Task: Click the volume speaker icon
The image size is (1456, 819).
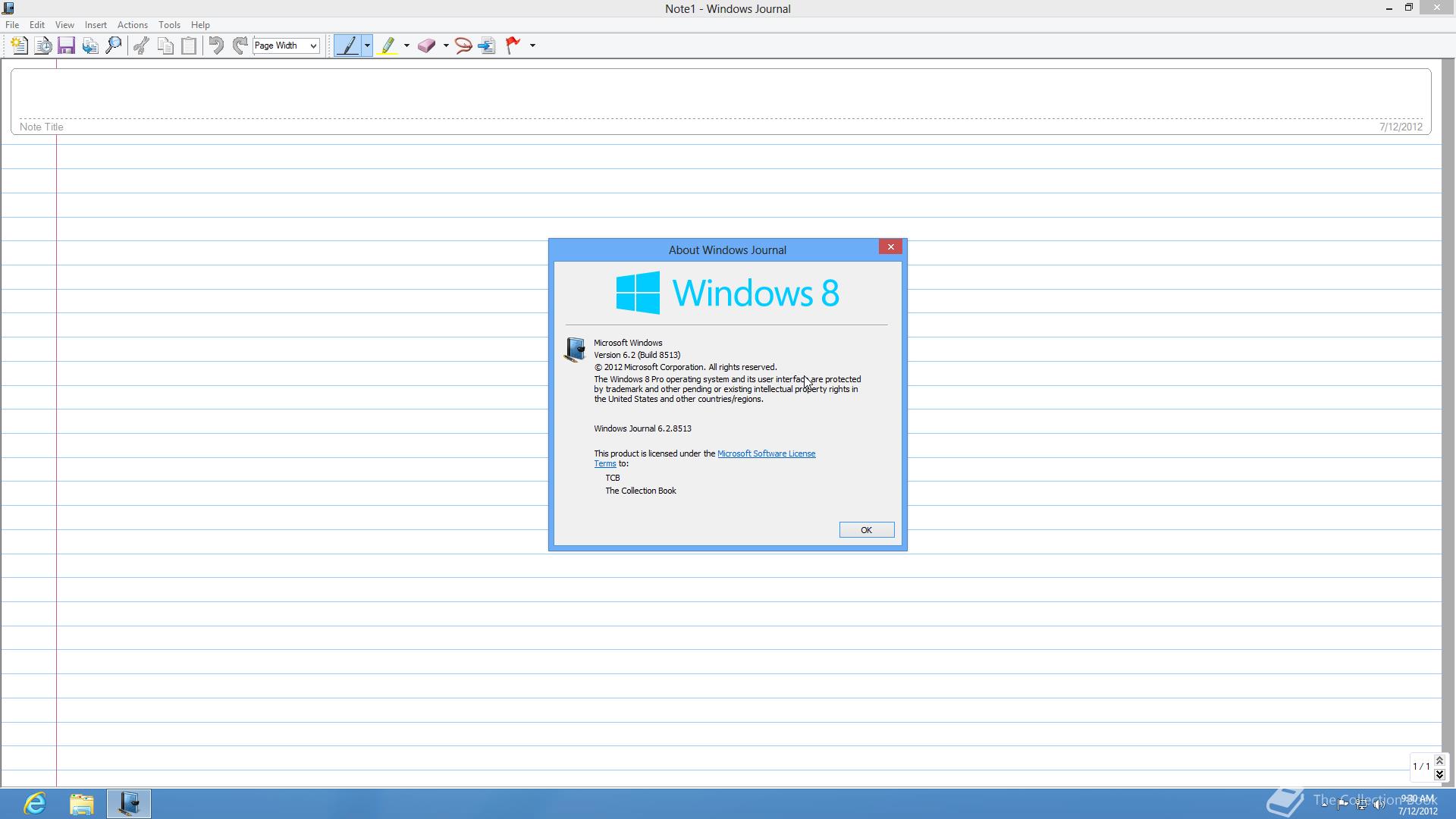Action: pos(1379,804)
